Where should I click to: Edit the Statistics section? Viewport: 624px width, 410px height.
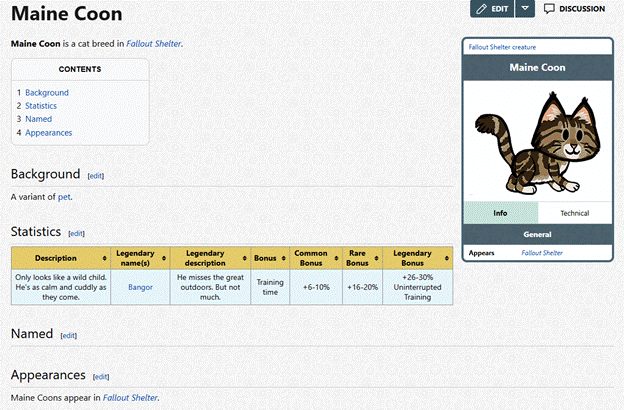[76, 234]
